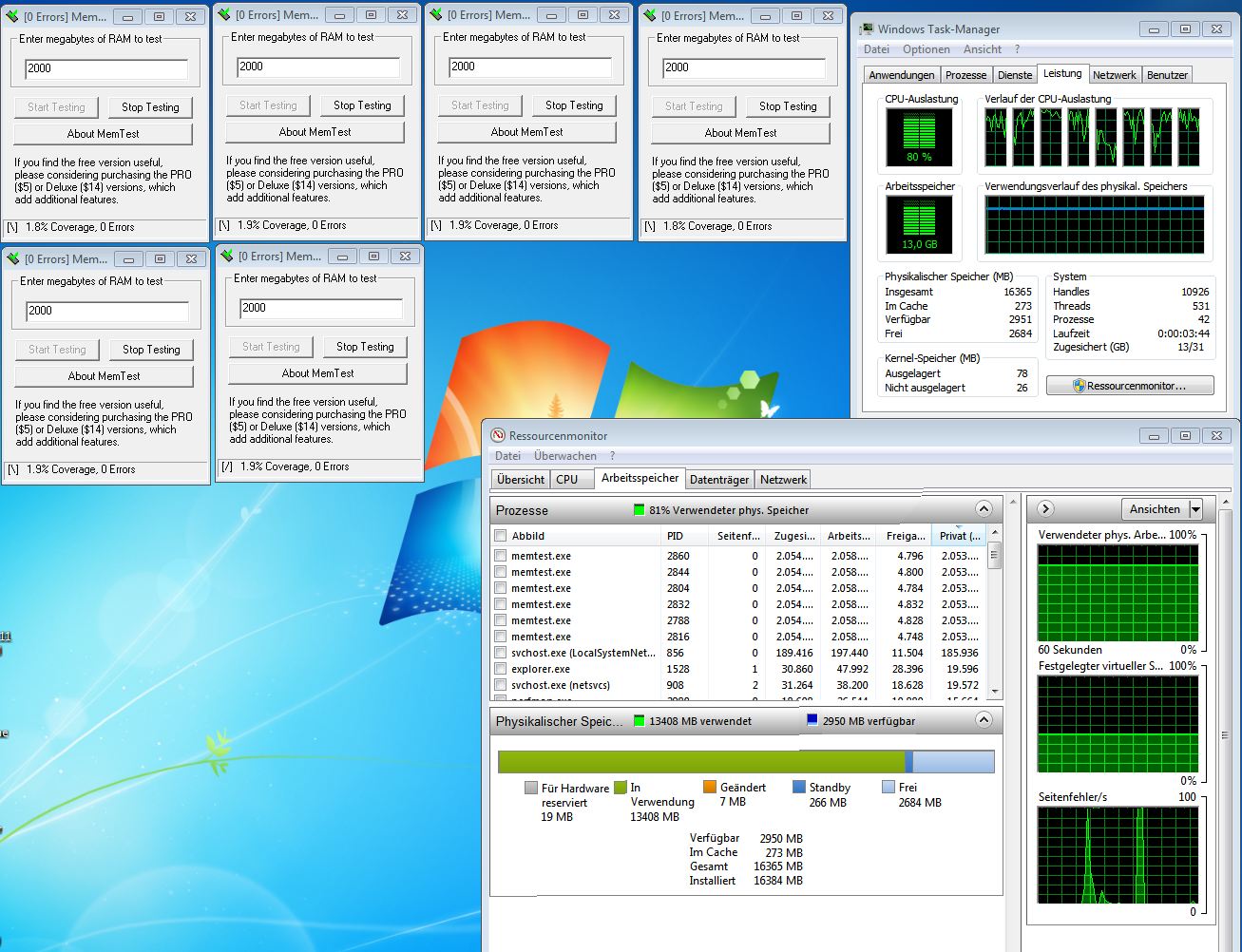
Task: Sort processes by the Arbeits... column header
Action: coord(848,536)
